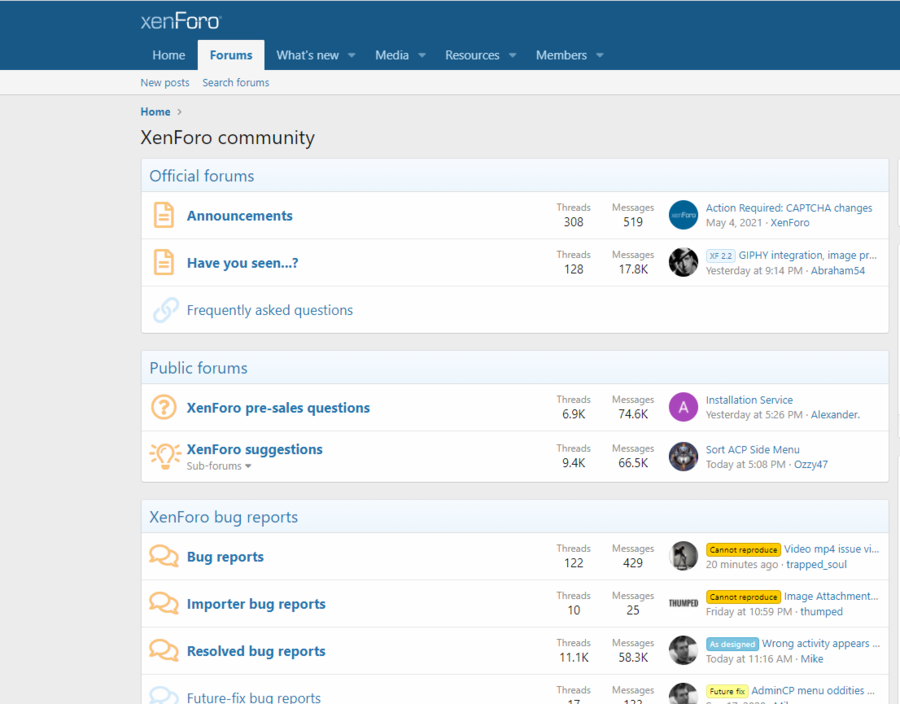Open the What's new tab

tap(308, 55)
